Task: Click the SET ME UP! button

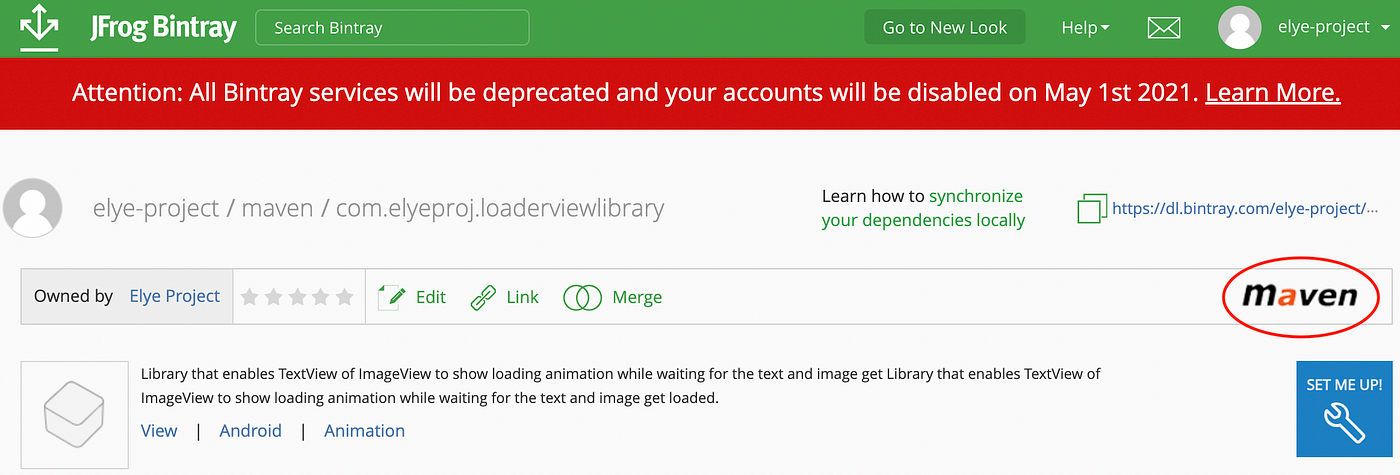Action: 1344,409
